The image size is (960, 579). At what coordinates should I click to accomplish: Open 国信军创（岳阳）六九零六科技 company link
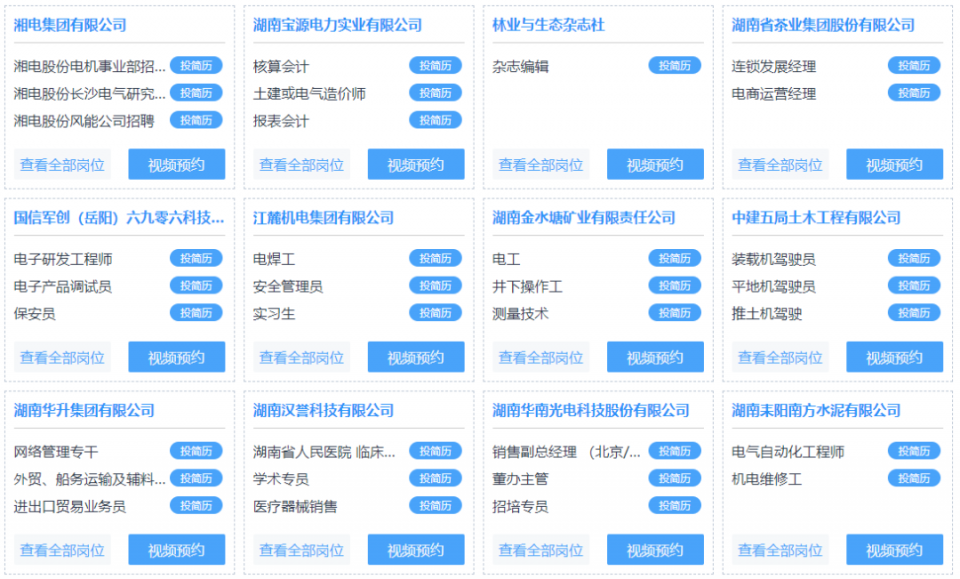point(119,218)
